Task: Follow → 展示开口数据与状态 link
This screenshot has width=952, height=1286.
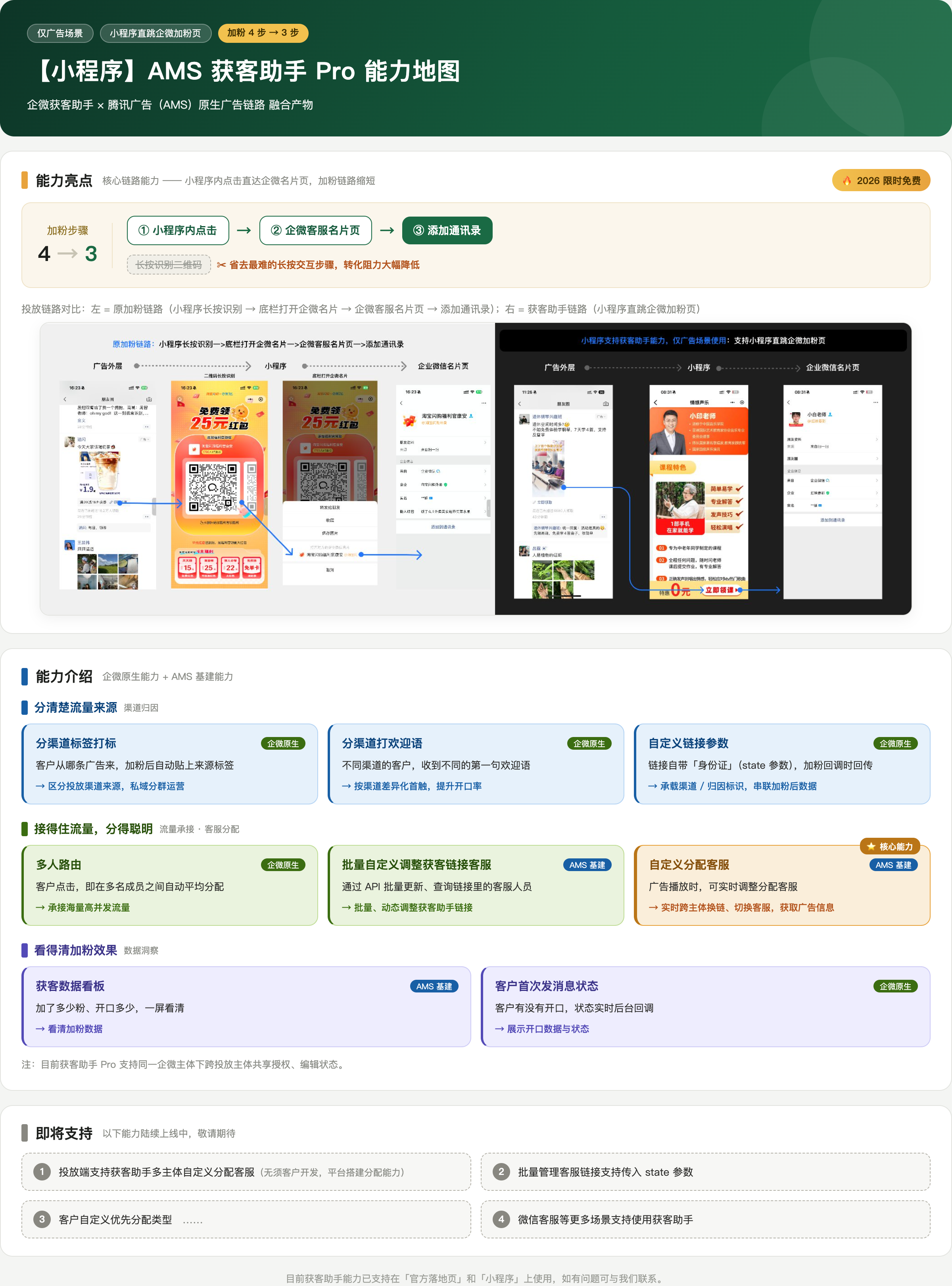Action: tap(542, 1029)
